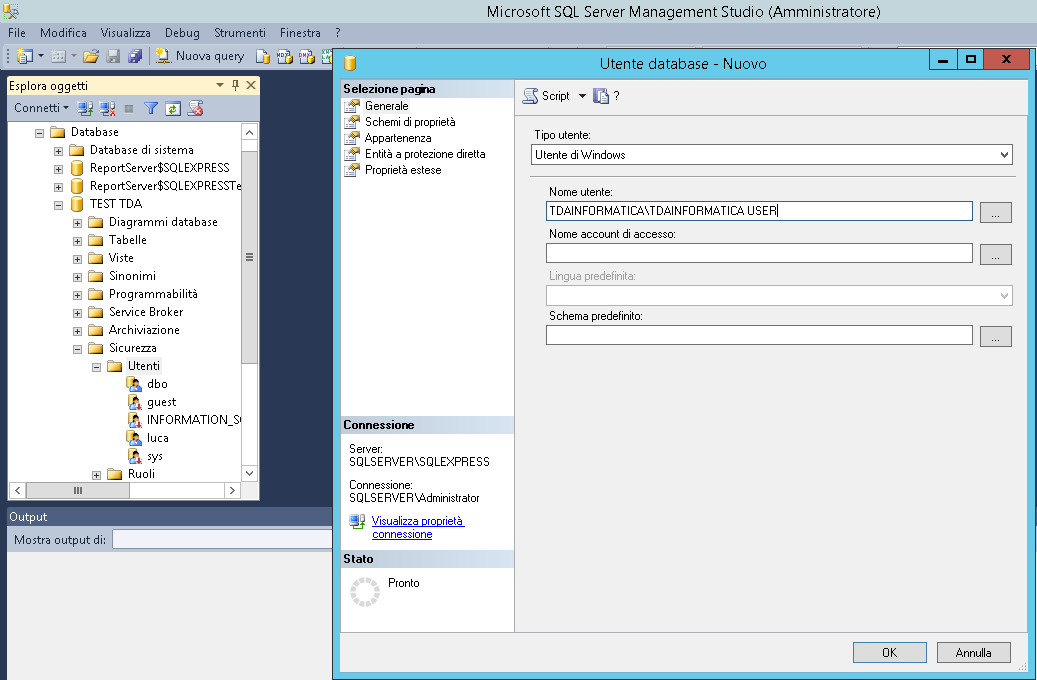
Task: Select the dbo user
Action: (157, 384)
